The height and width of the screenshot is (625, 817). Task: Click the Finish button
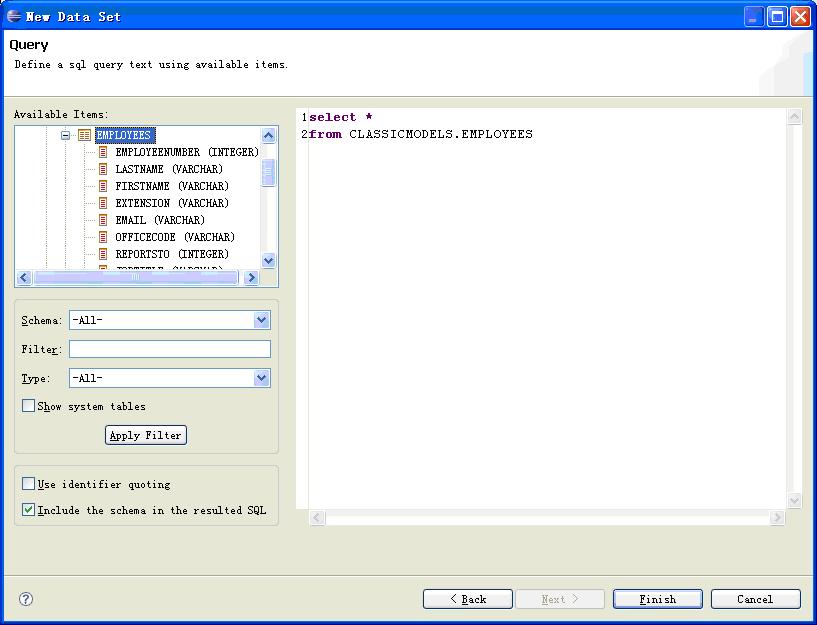(657, 599)
